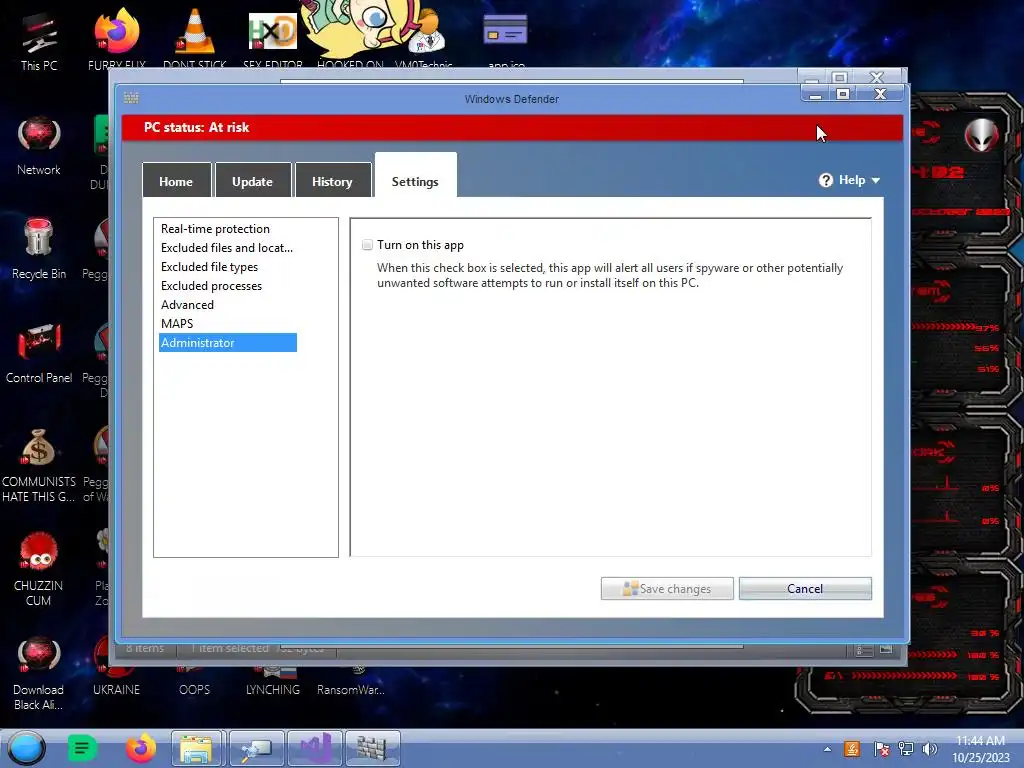The image size is (1024, 768).
Task: Expand the Help dropdown arrow
Action: [876, 180]
